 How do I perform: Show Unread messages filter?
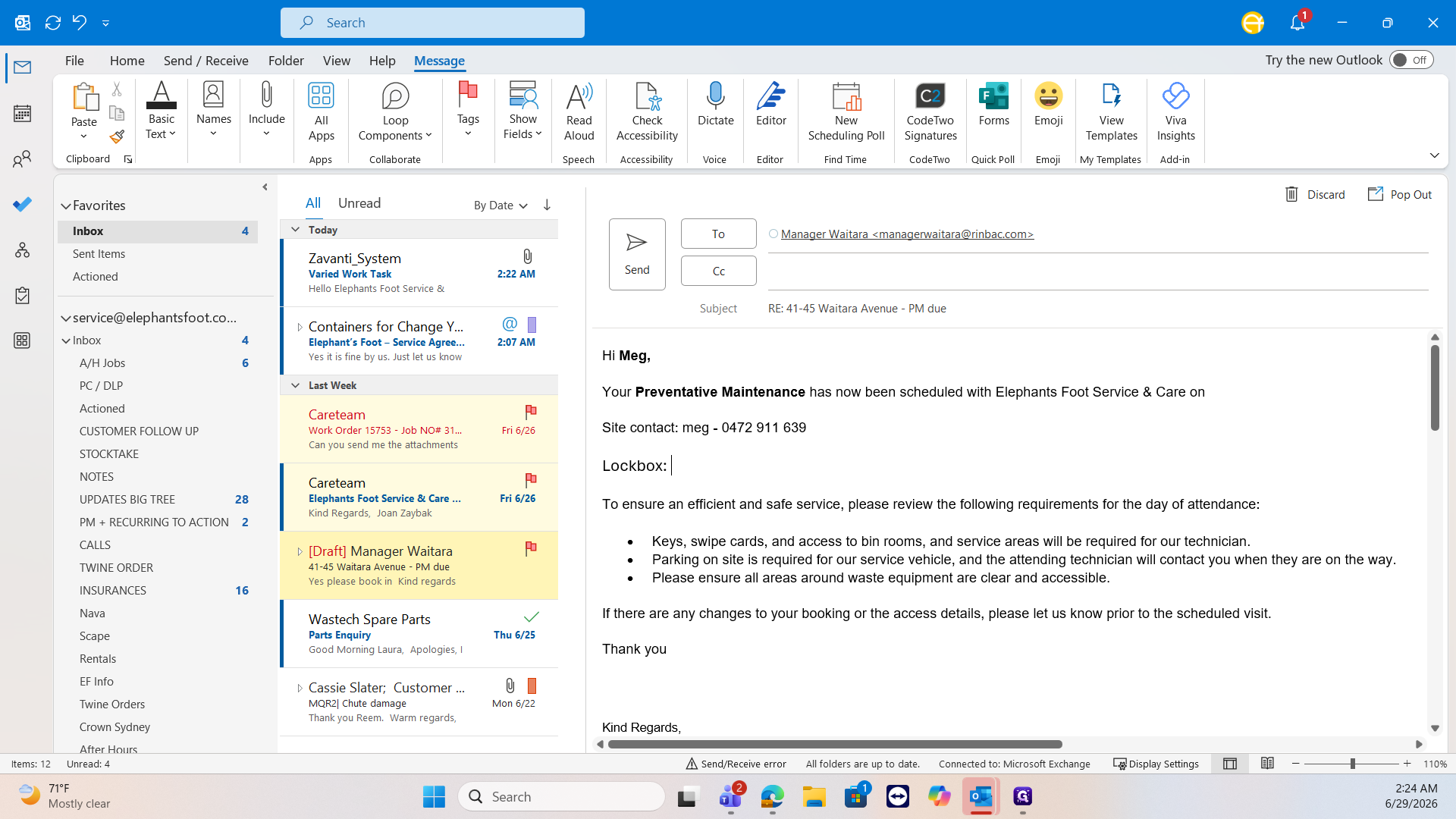point(359,203)
